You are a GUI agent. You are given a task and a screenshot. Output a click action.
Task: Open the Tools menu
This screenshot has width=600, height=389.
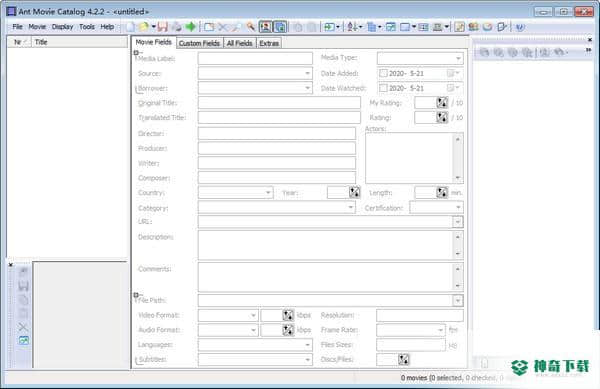(x=87, y=27)
